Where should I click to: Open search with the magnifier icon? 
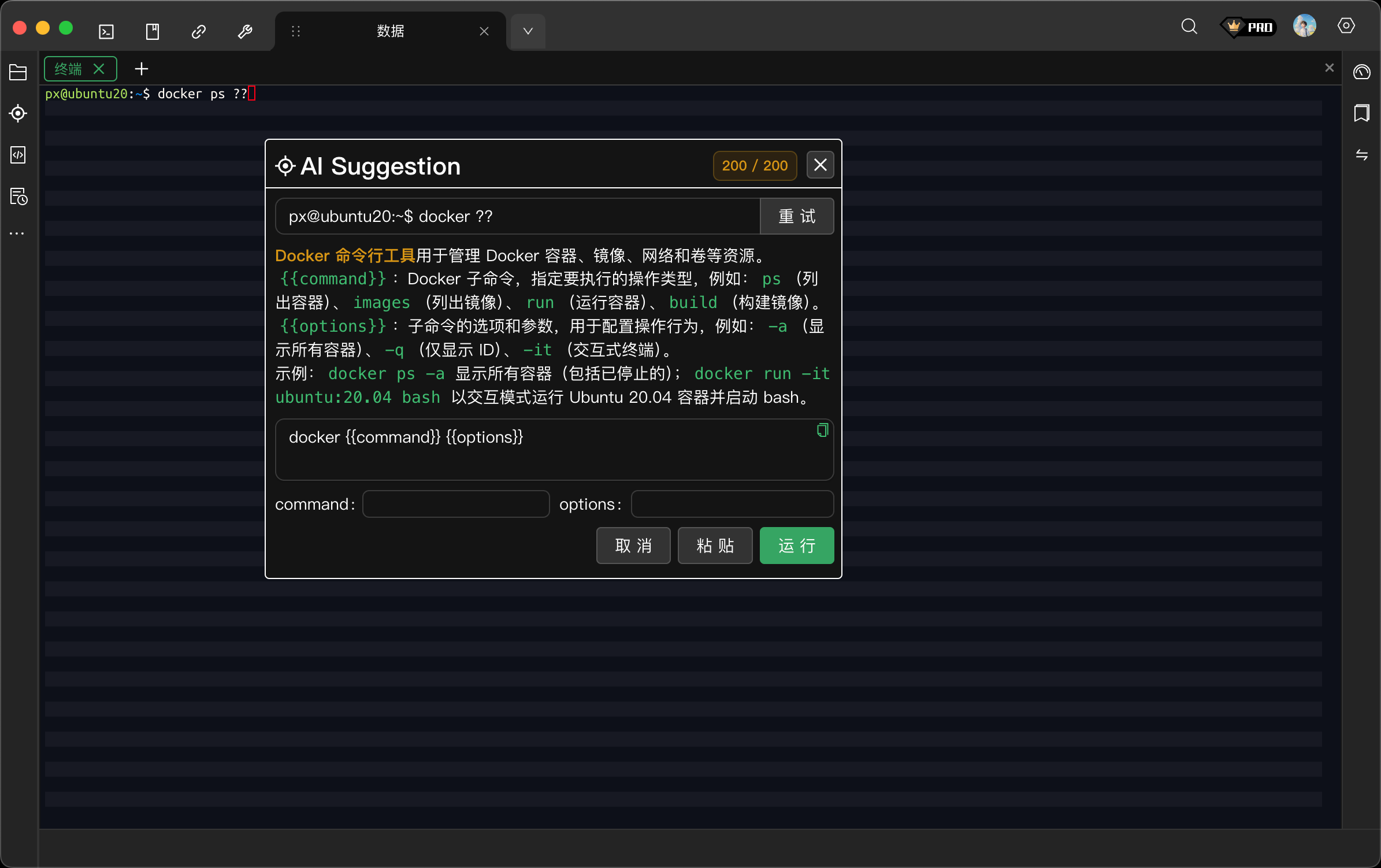(x=1189, y=27)
